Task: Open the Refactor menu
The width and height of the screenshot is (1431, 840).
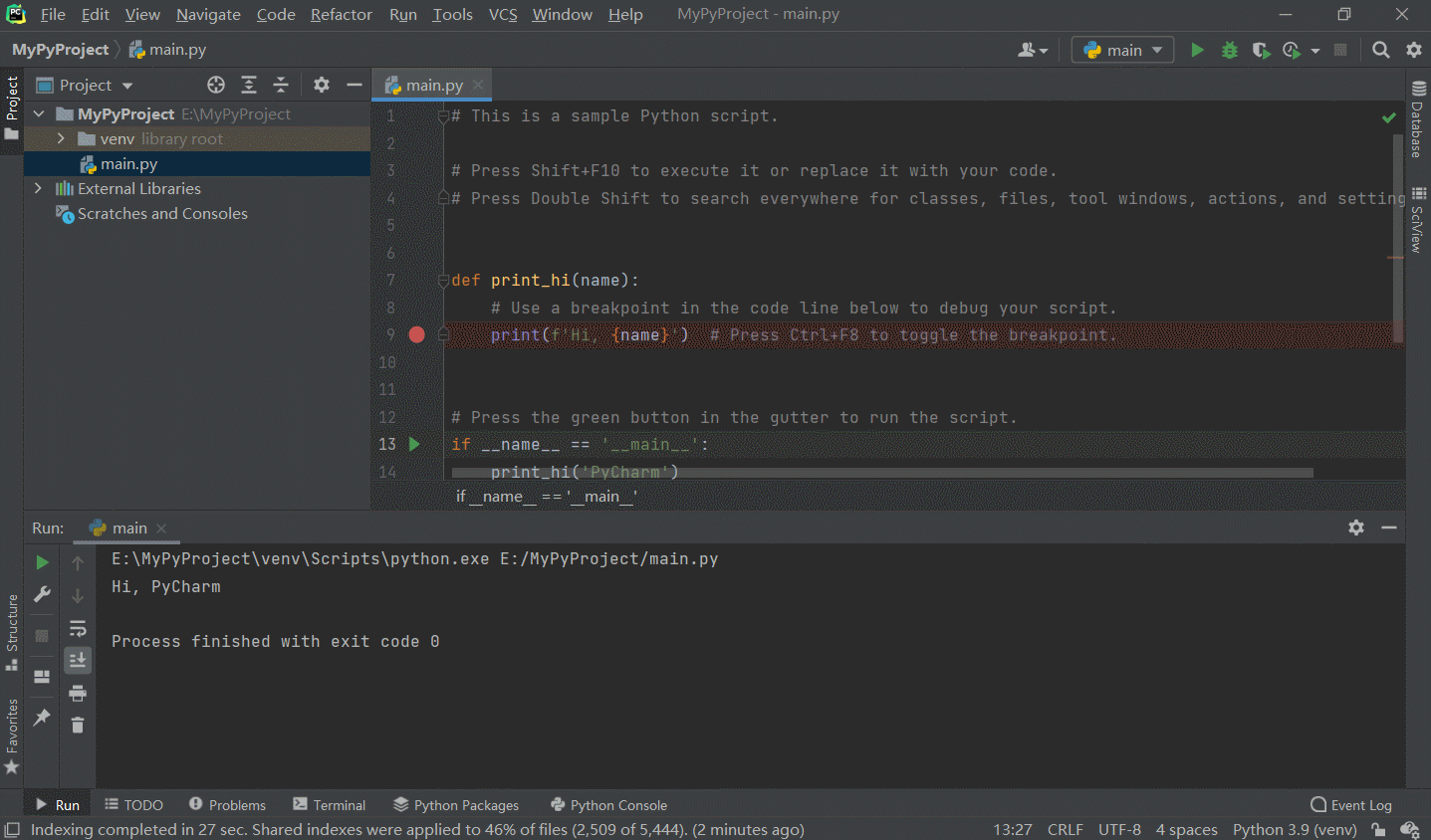Action: coord(341,14)
